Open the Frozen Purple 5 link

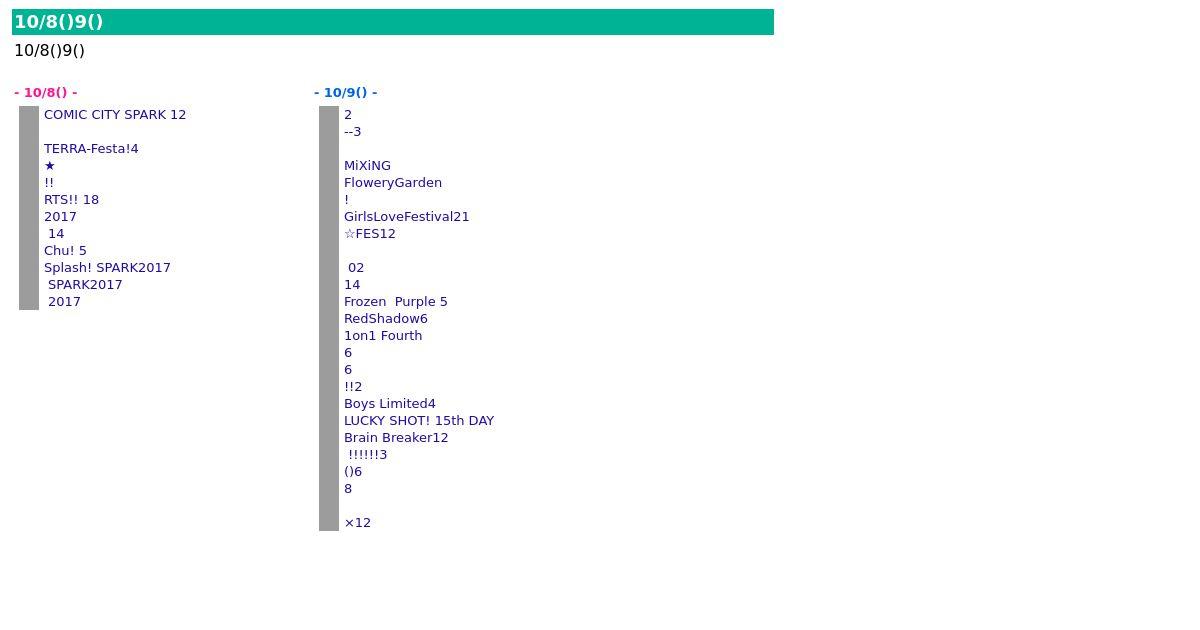click(x=396, y=302)
